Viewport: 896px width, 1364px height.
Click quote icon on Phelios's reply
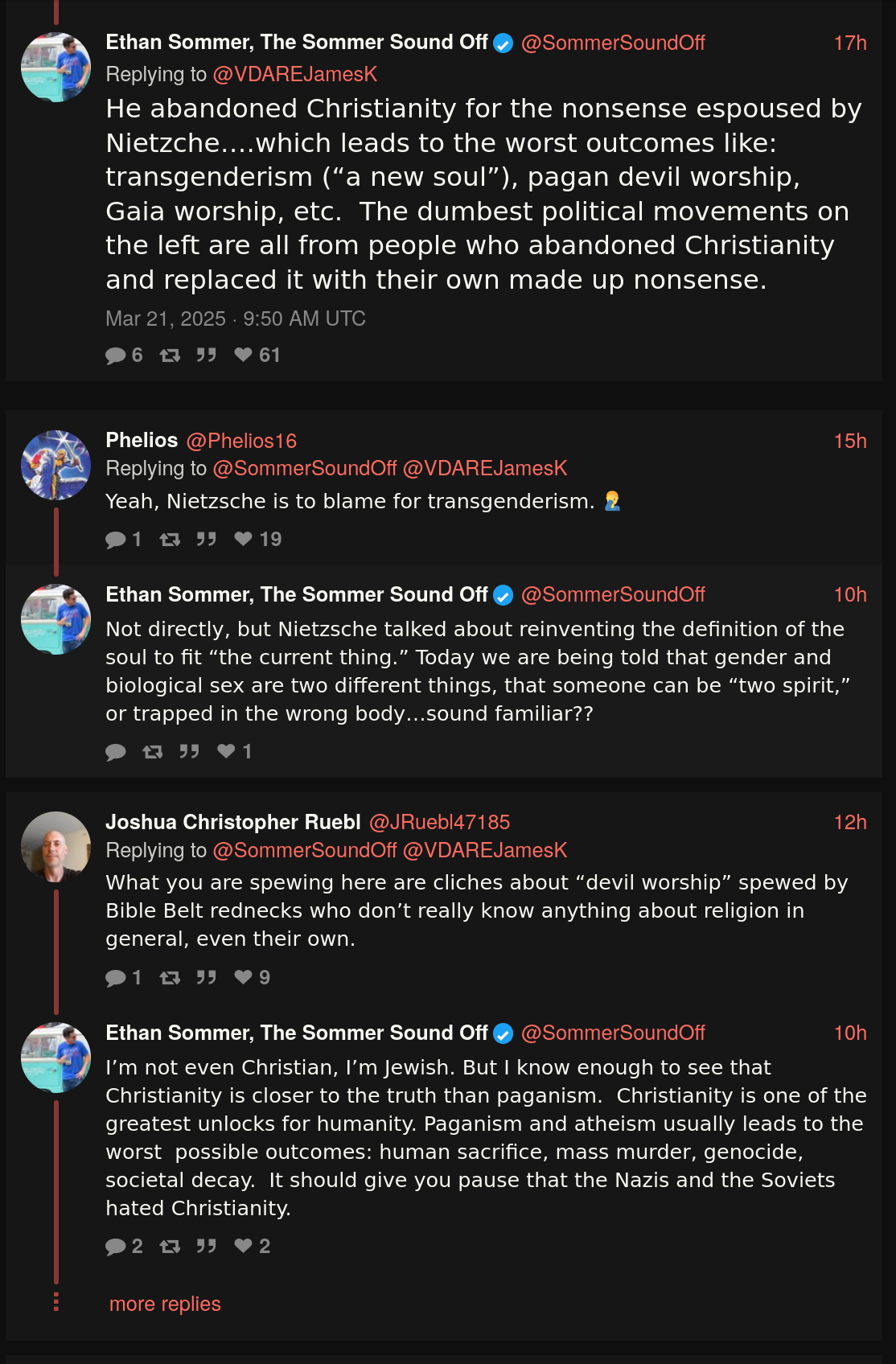point(207,539)
